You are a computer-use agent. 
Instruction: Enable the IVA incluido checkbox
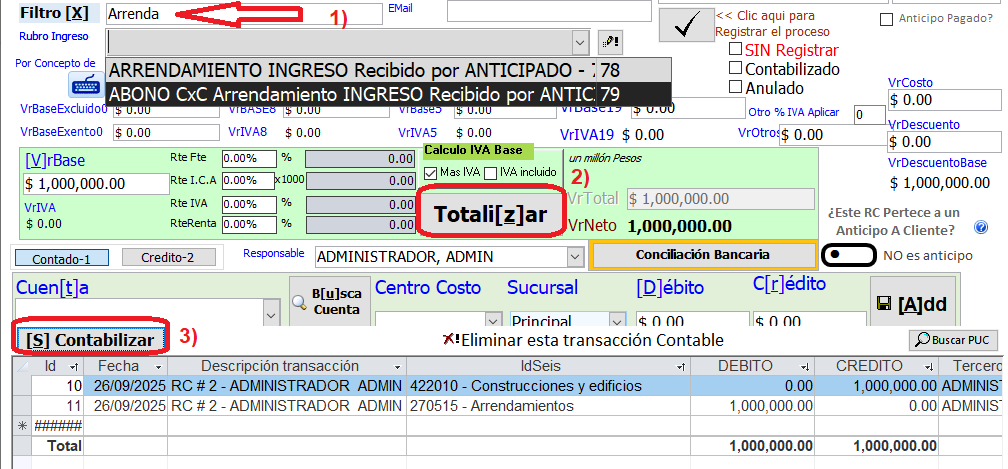tap(490, 173)
